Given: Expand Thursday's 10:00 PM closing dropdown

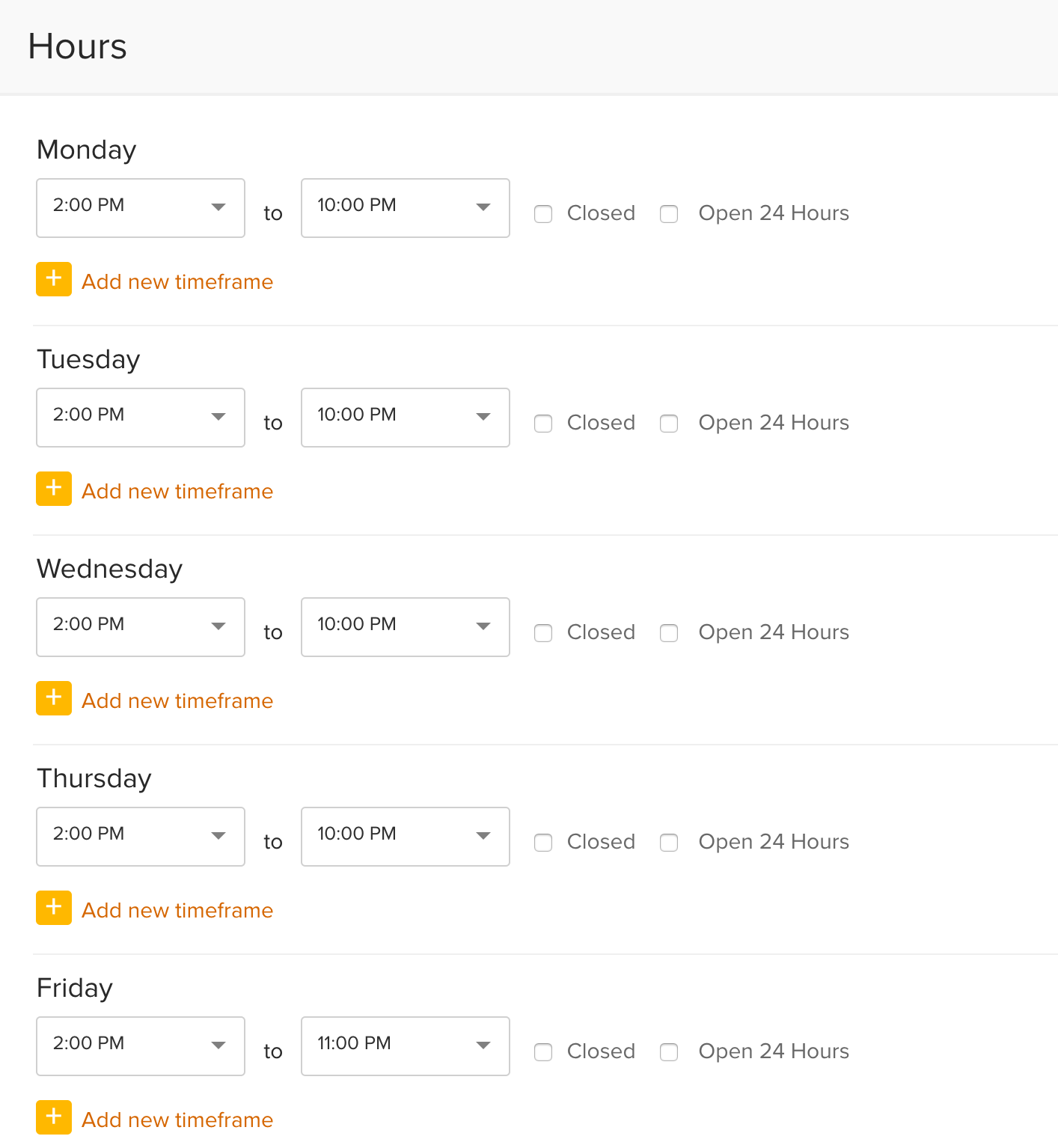Looking at the screenshot, I should click(406, 837).
